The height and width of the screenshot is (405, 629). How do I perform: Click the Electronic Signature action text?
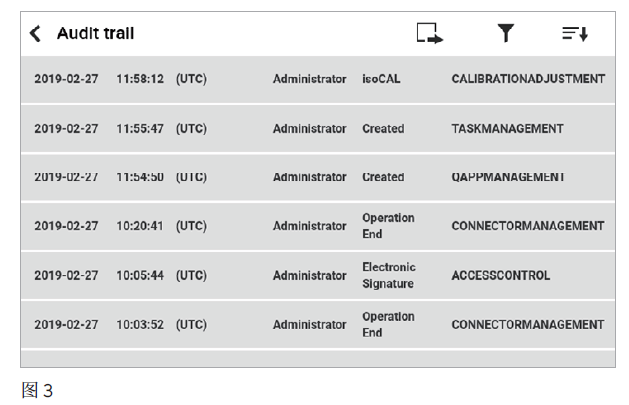click(389, 275)
